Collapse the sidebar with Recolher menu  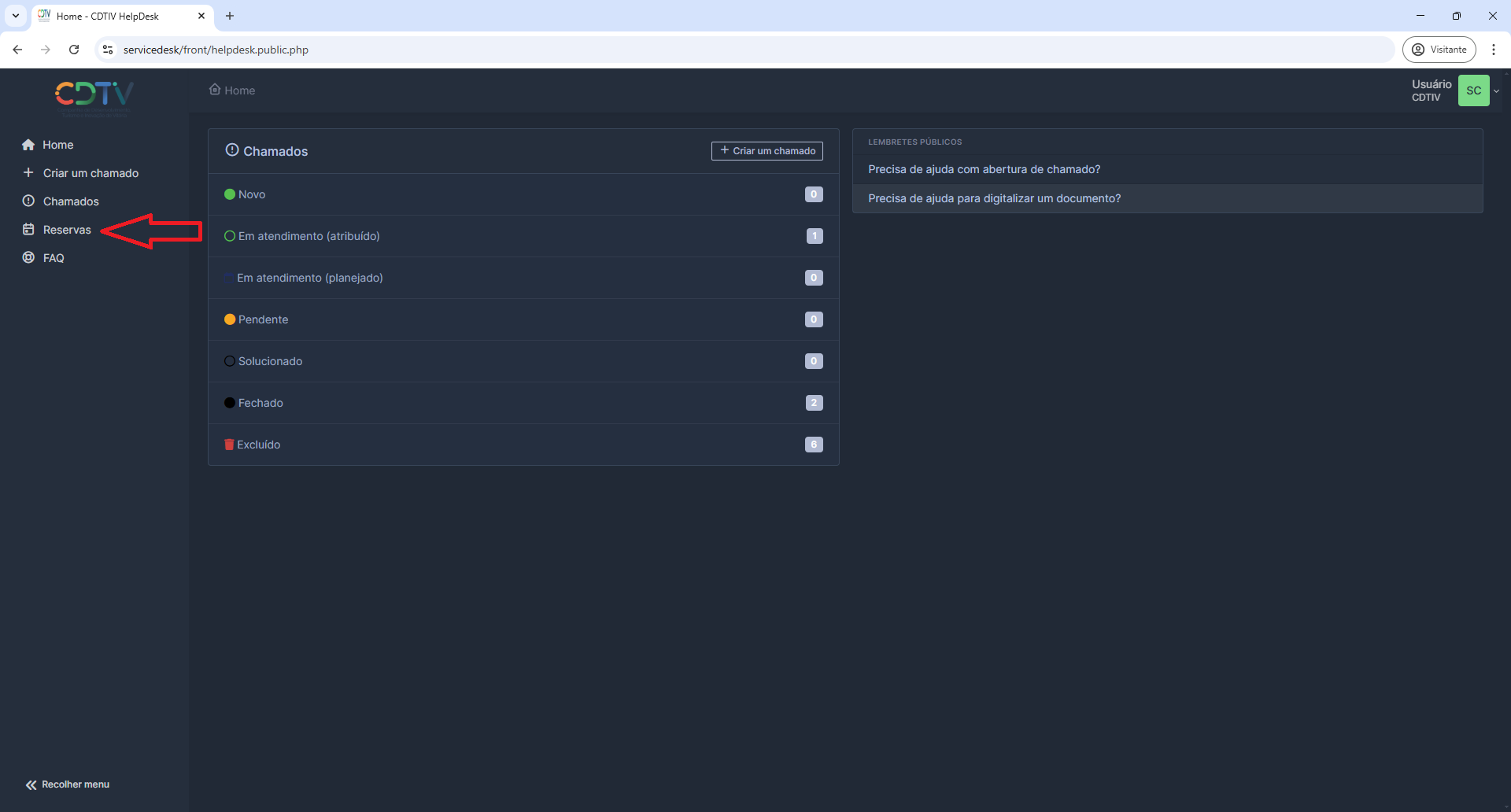tap(68, 784)
